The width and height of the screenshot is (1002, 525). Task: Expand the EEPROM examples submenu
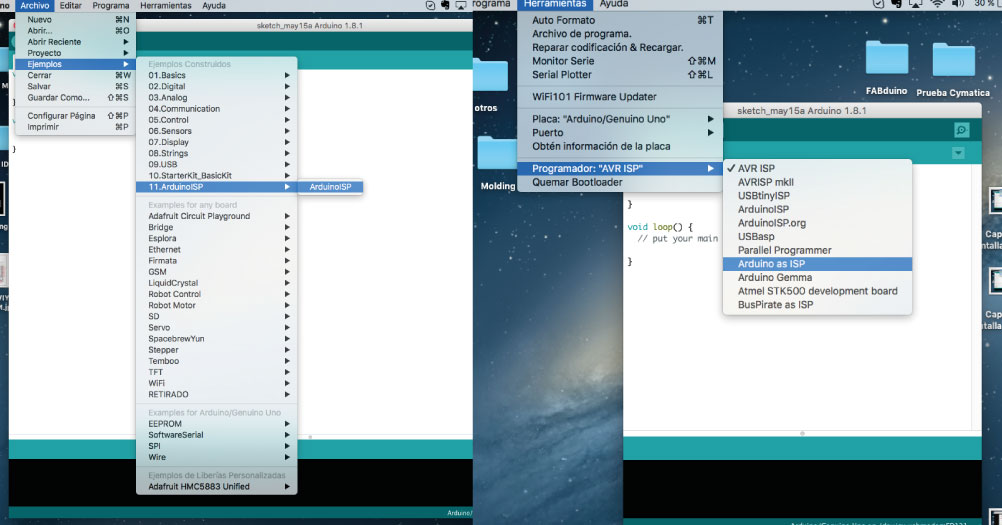click(x=217, y=423)
